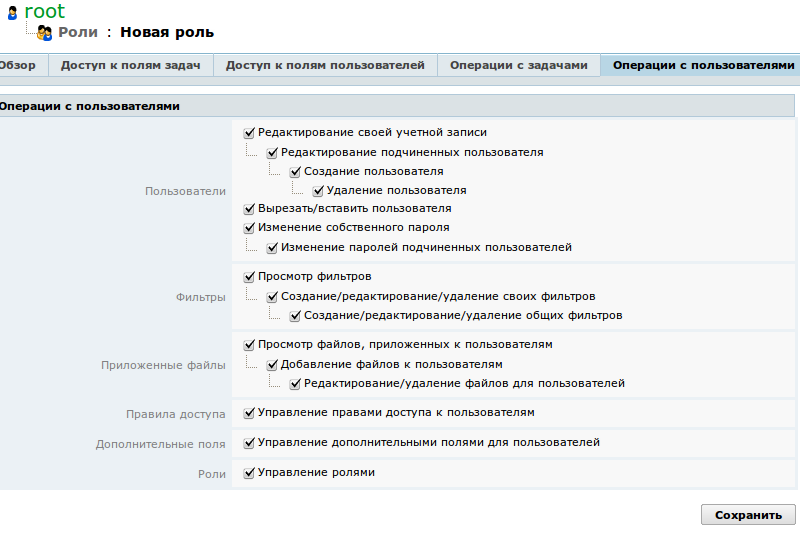Viewport: 800px width, 538px height.
Task: Uncheck Редактирование своей учетной записи
Action: pos(250,132)
